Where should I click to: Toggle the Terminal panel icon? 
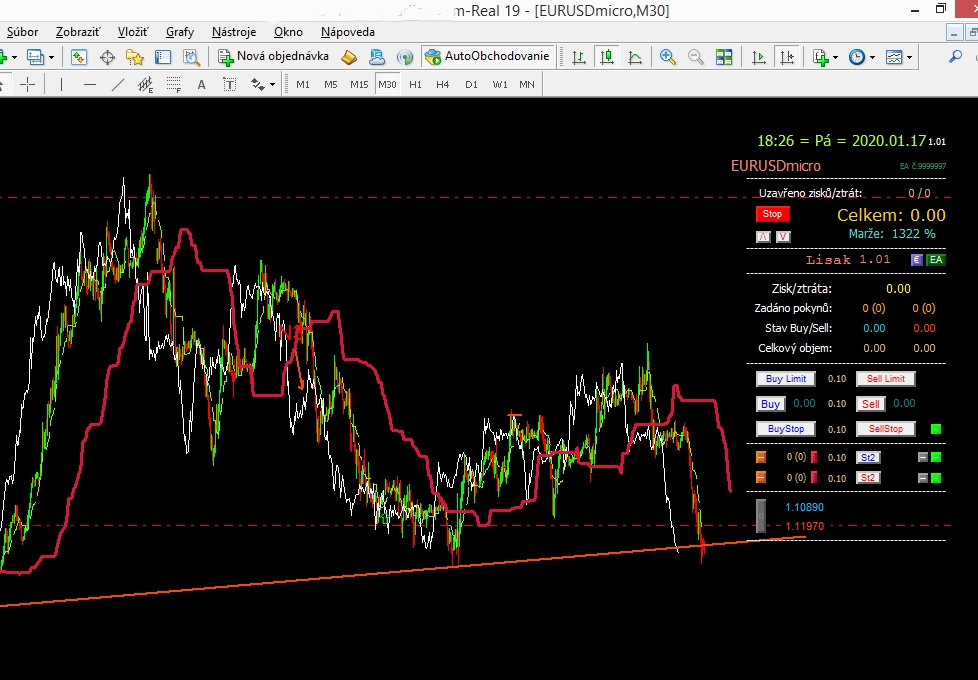[x=163, y=57]
